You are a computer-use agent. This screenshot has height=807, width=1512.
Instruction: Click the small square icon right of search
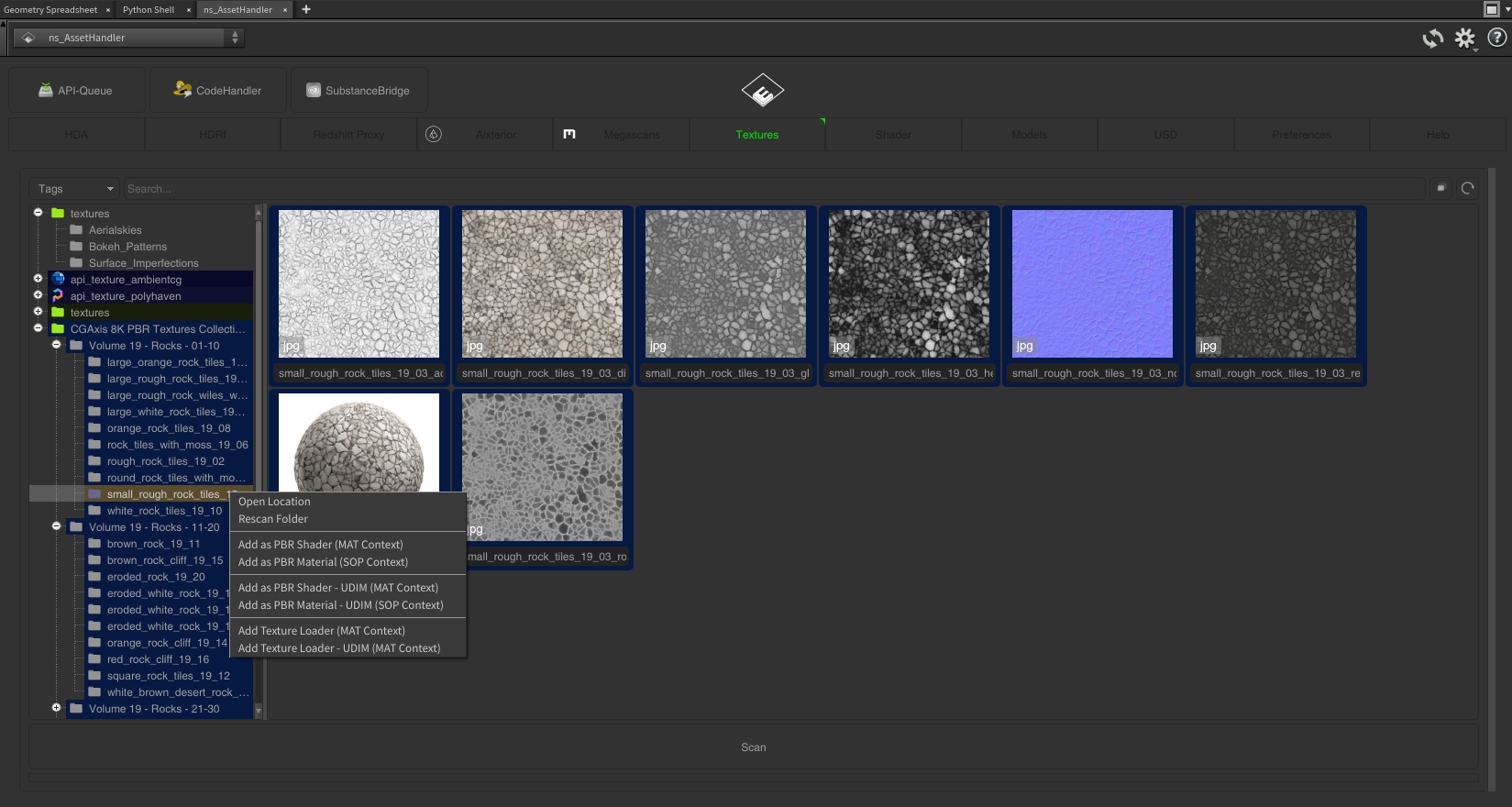pos(1440,189)
